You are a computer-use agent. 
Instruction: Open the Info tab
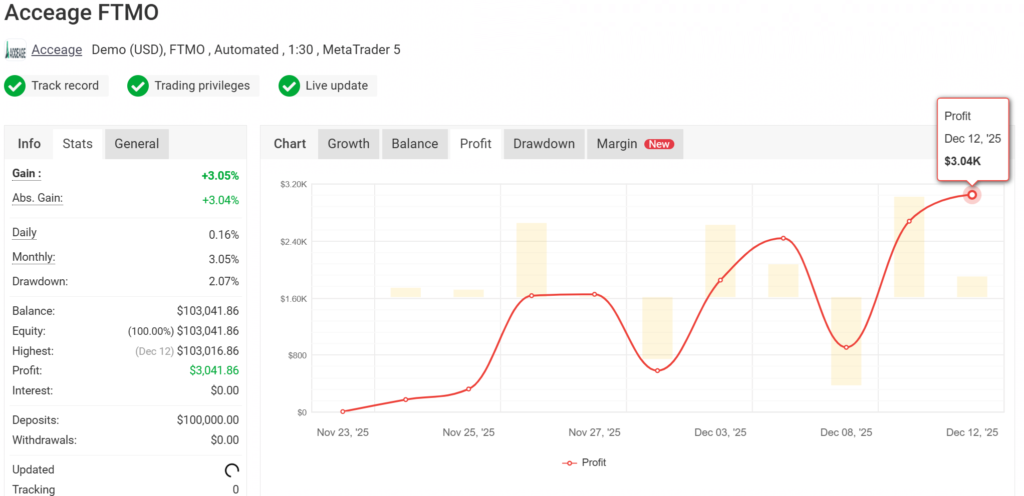[29, 144]
